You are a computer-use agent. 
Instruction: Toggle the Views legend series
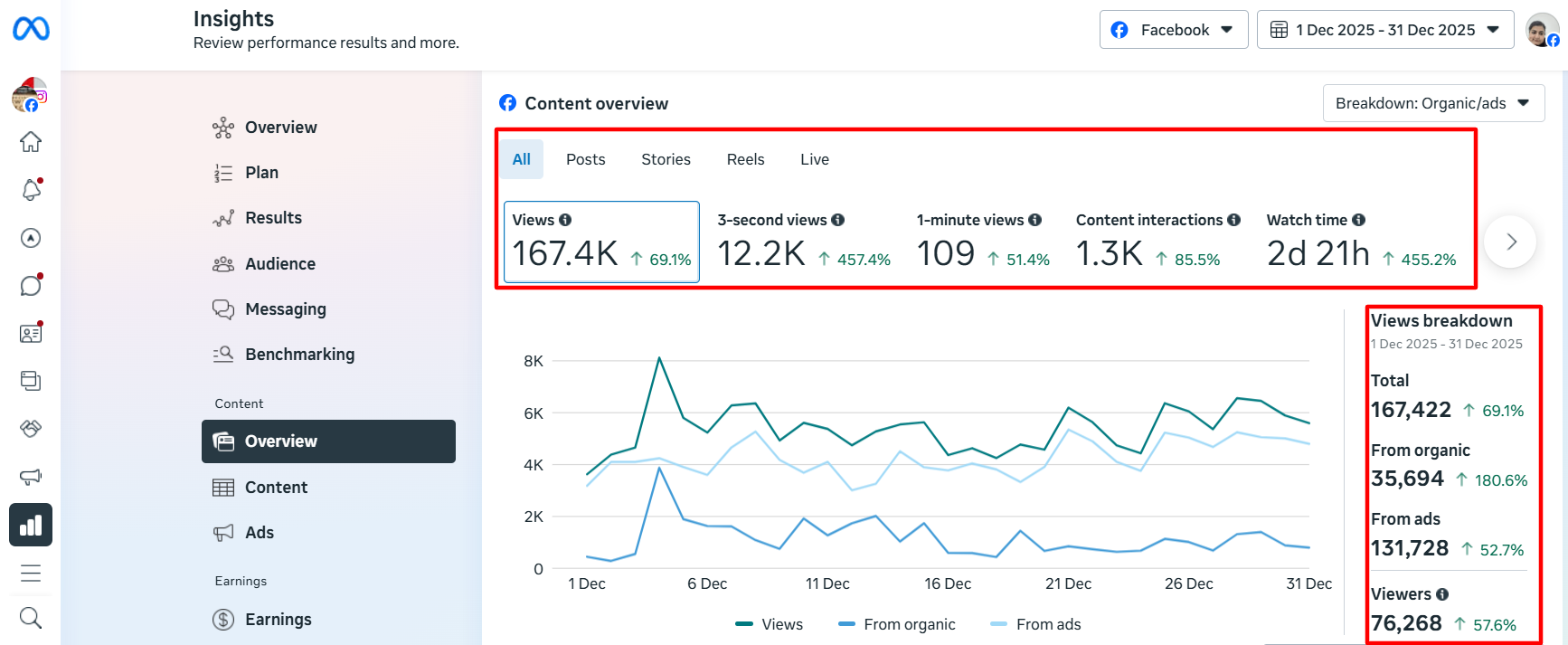click(x=770, y=624)
